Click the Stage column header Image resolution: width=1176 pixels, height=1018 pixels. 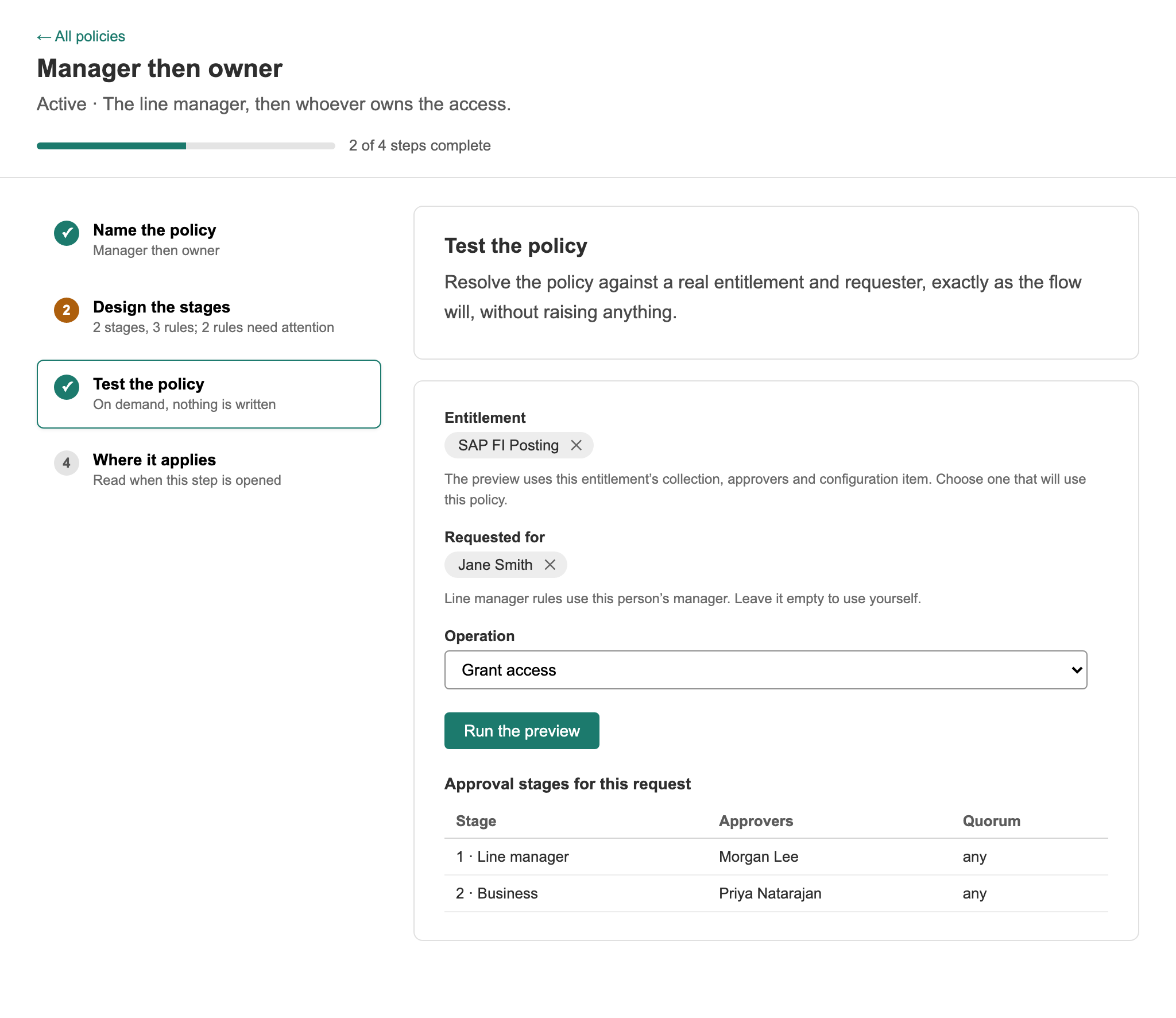point(476,821)
